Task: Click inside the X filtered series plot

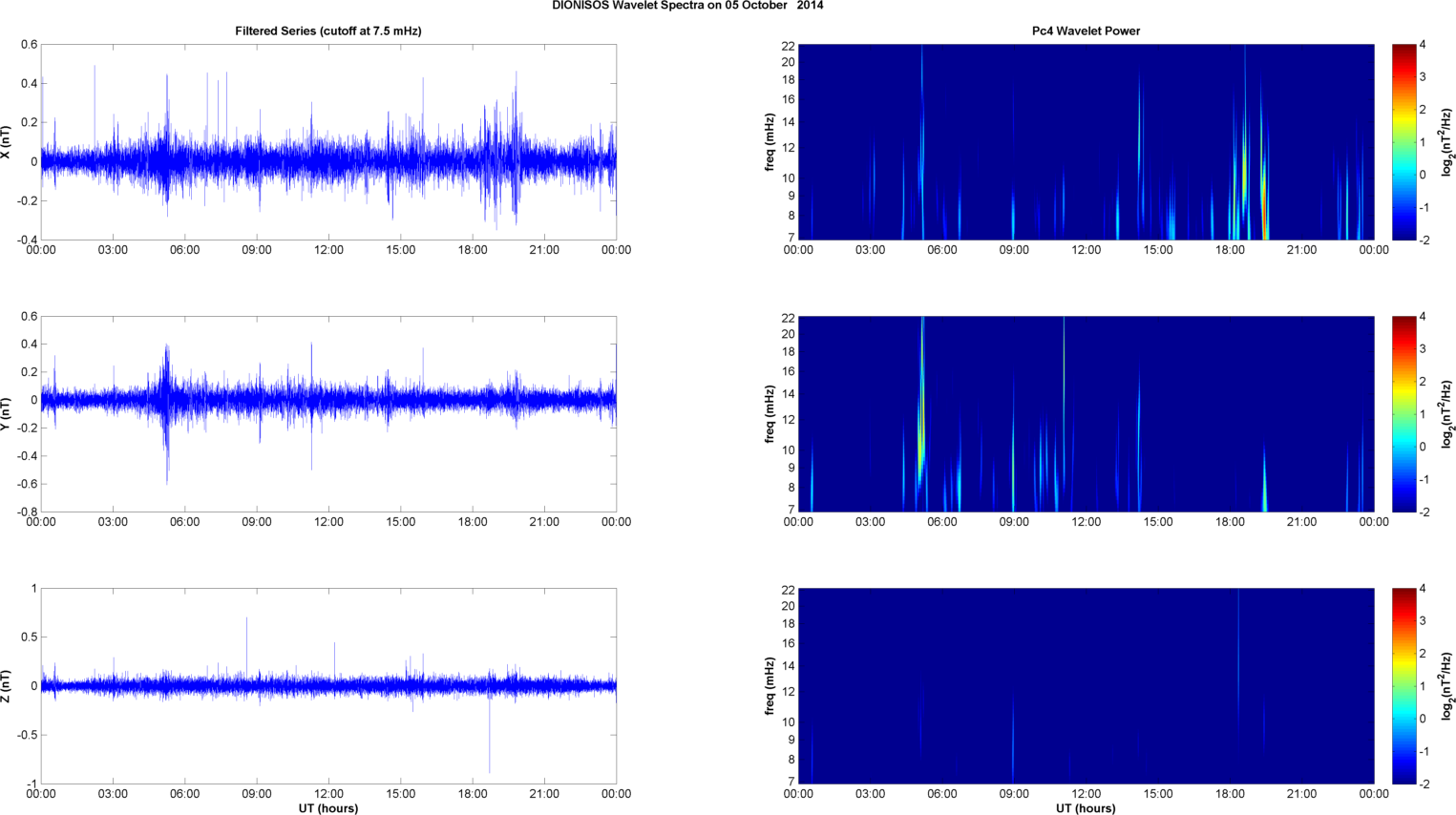Action: tap(328, 142)
